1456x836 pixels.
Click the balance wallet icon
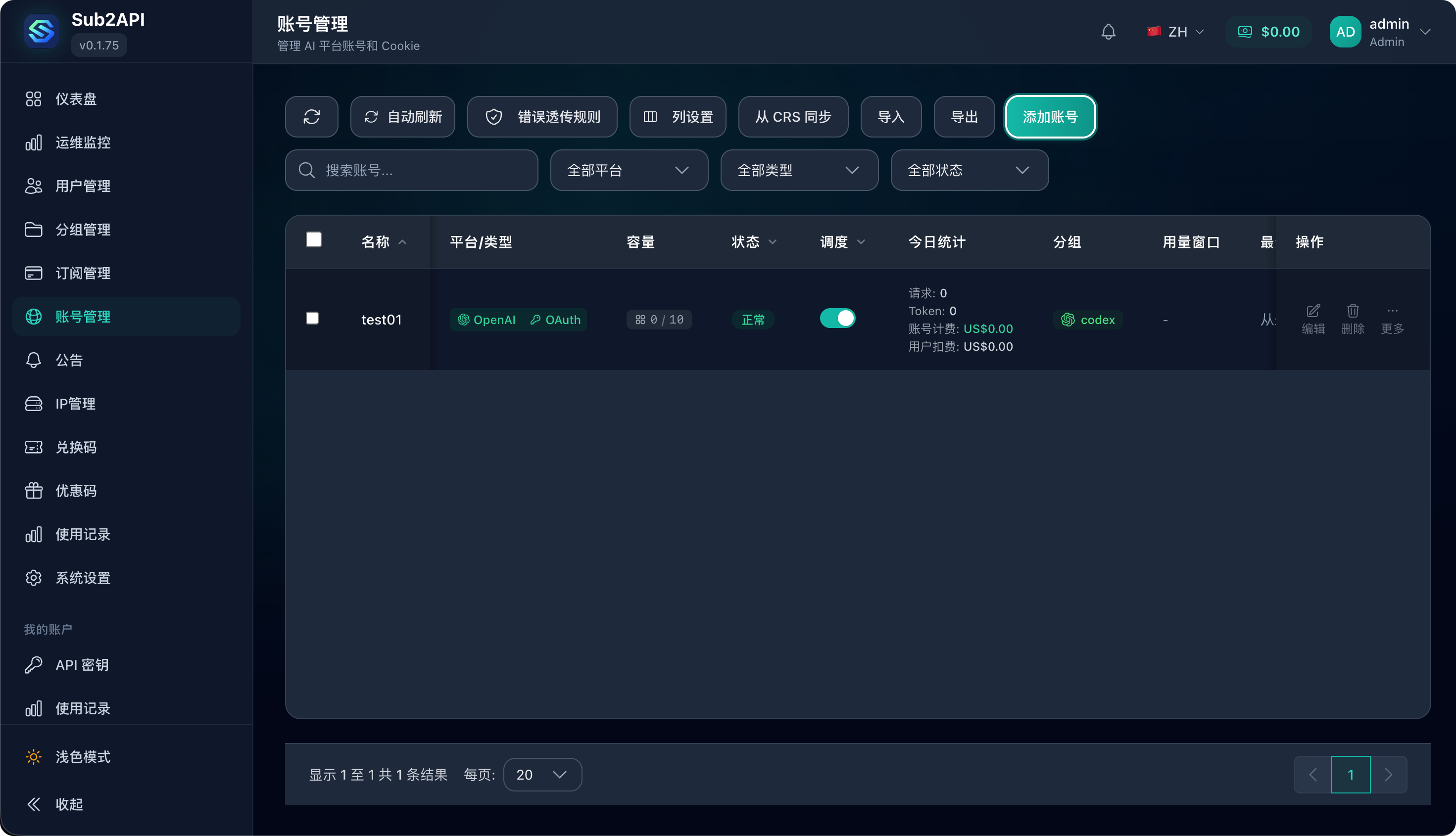pos(1245,32)
